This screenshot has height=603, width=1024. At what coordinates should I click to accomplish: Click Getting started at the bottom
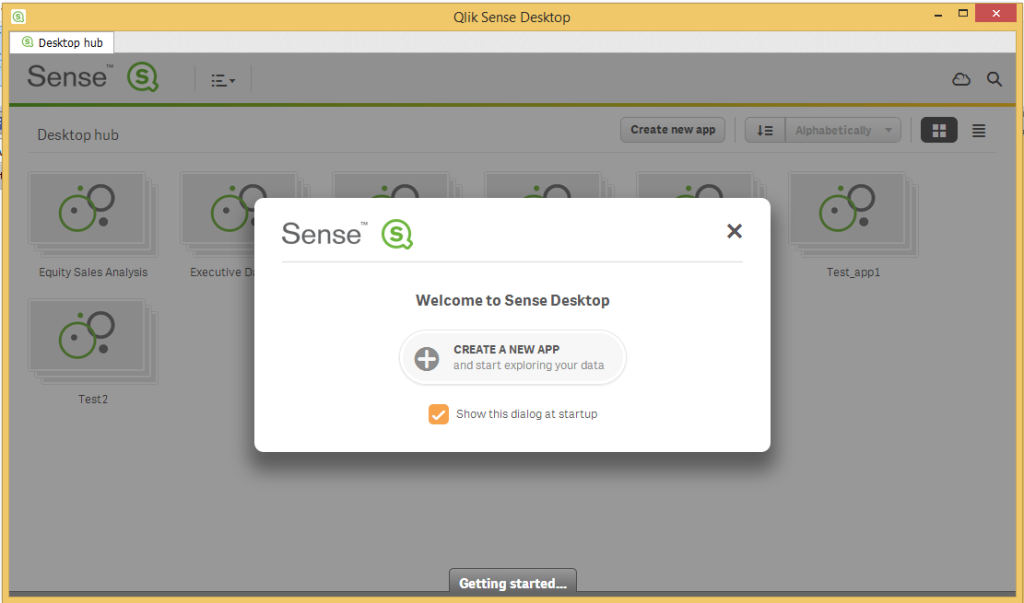tap(512, 583)
